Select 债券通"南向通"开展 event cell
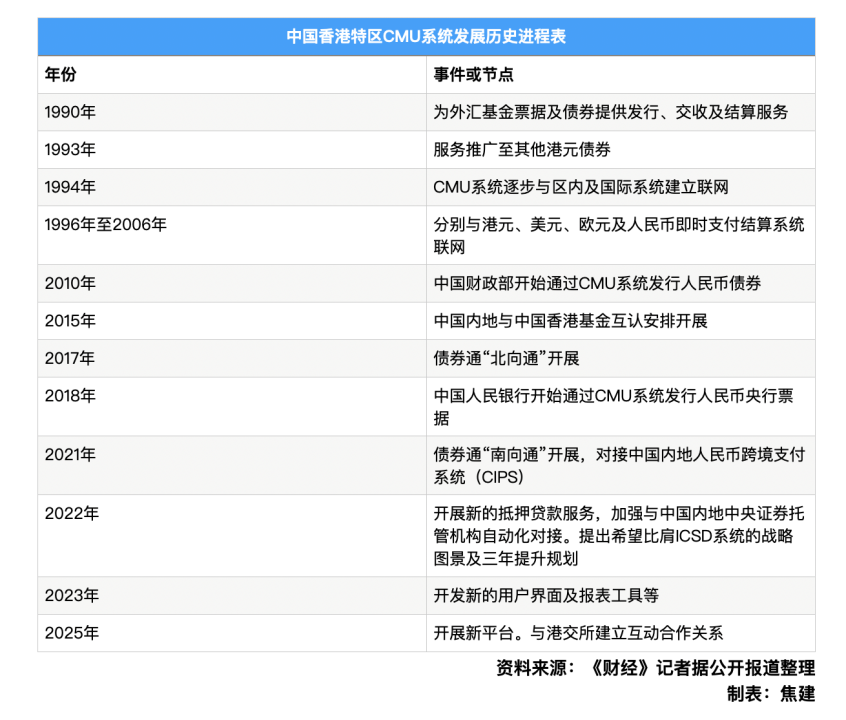846x720 pixels. tap(619, 466)
